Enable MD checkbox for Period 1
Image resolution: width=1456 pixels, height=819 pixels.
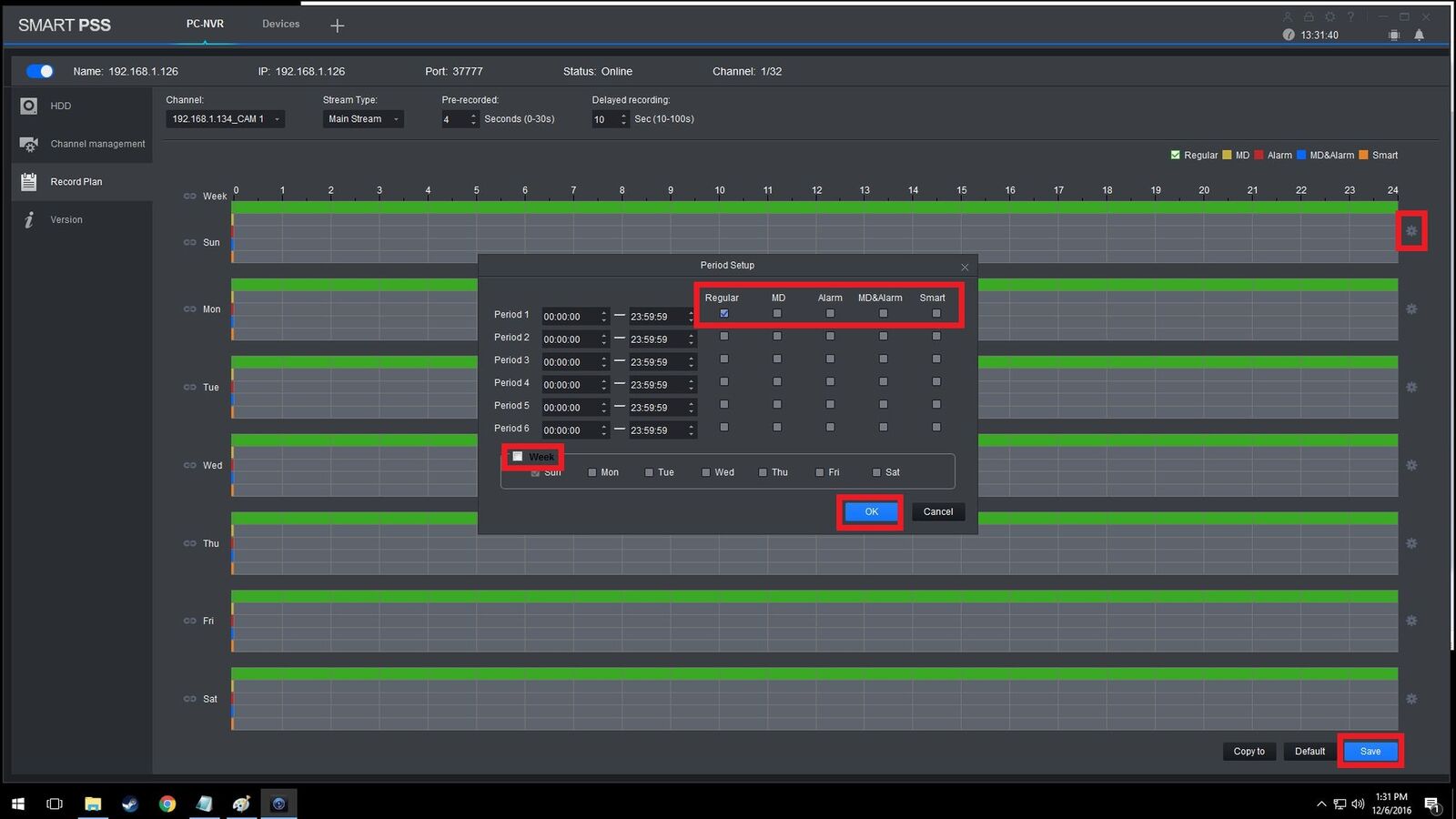point(777,314)
